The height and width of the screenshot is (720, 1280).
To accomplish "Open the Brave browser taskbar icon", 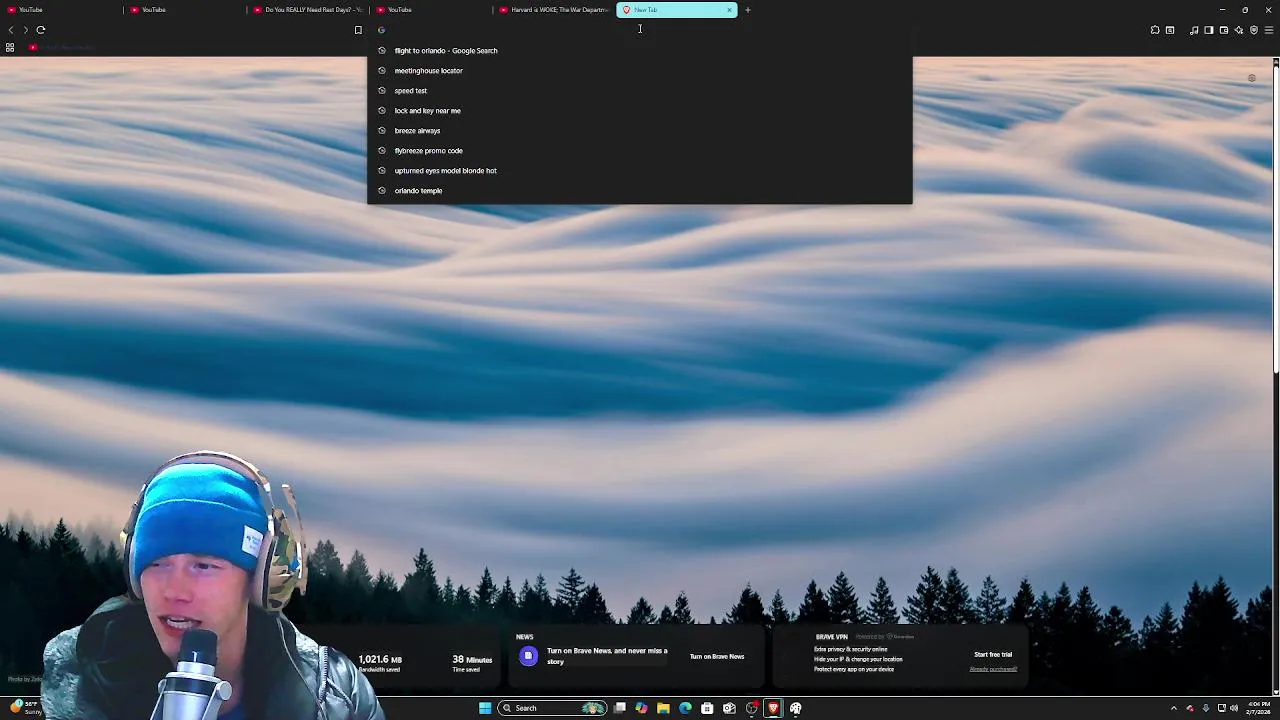I will [773, 708].
